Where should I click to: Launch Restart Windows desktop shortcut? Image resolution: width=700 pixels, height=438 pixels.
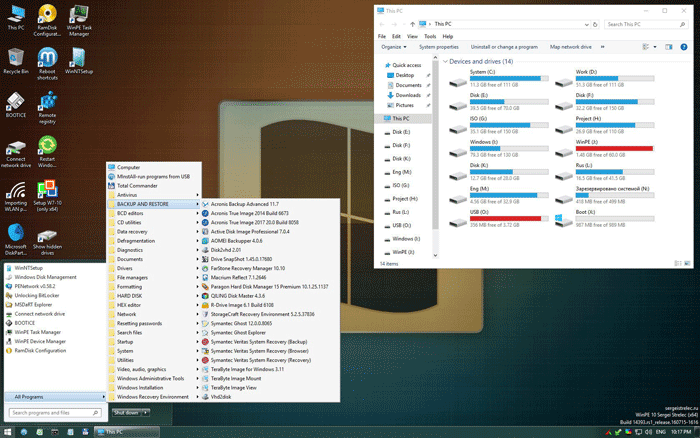click(x=47, y=146)
